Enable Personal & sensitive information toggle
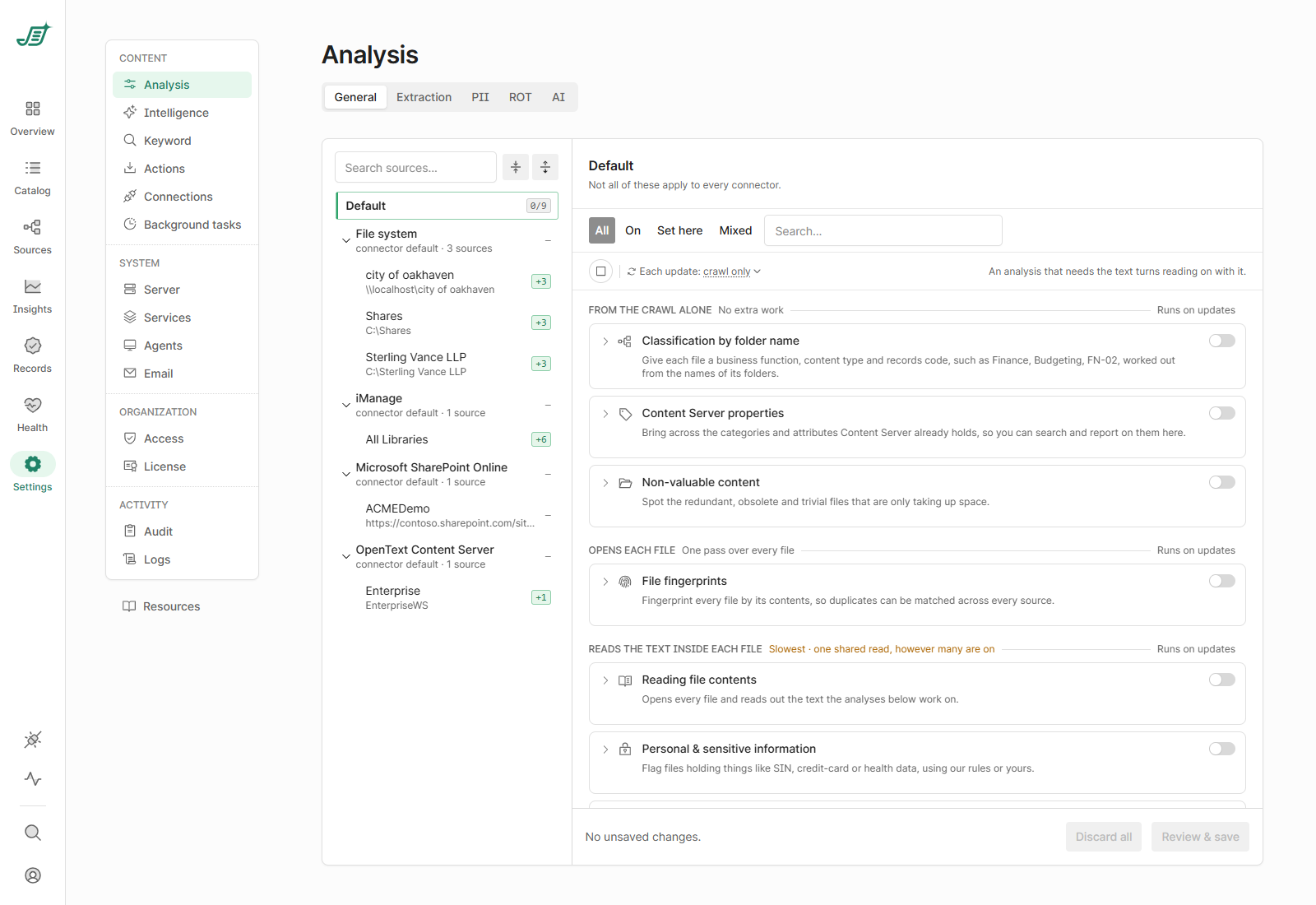 pyautogui.click(x=1222, y=749)
